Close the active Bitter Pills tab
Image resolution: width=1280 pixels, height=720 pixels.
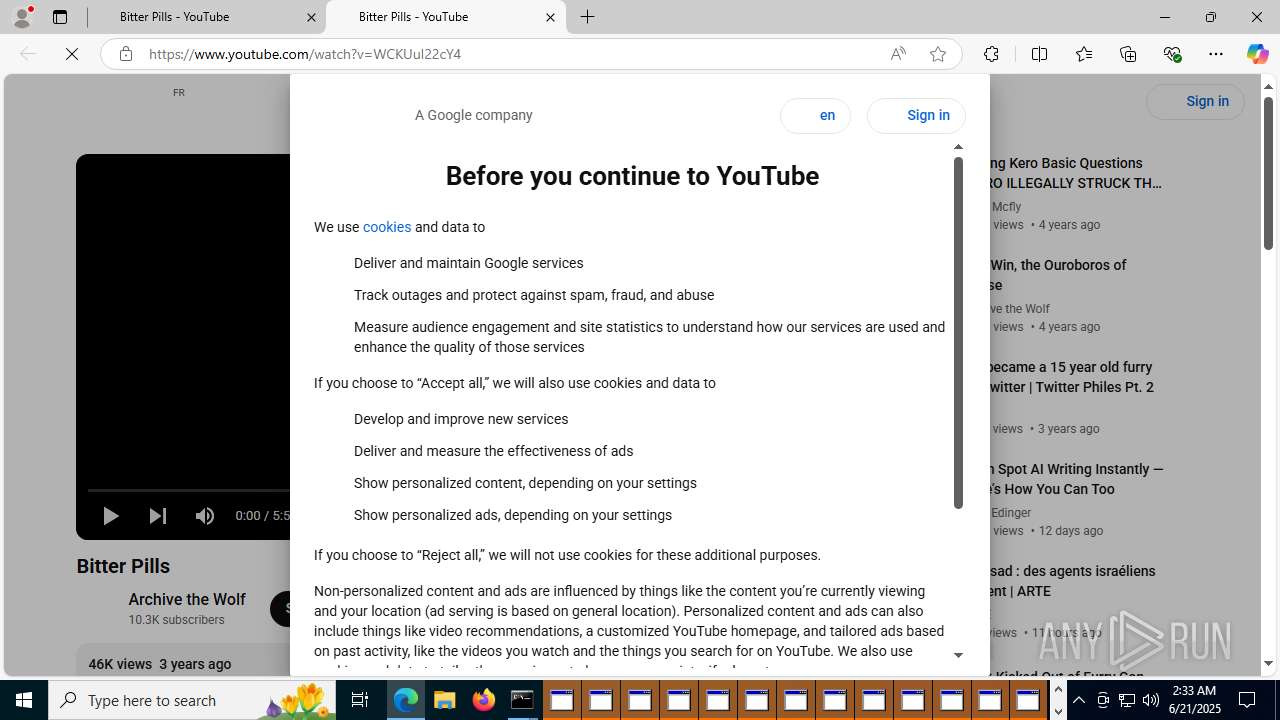[550, 17]
